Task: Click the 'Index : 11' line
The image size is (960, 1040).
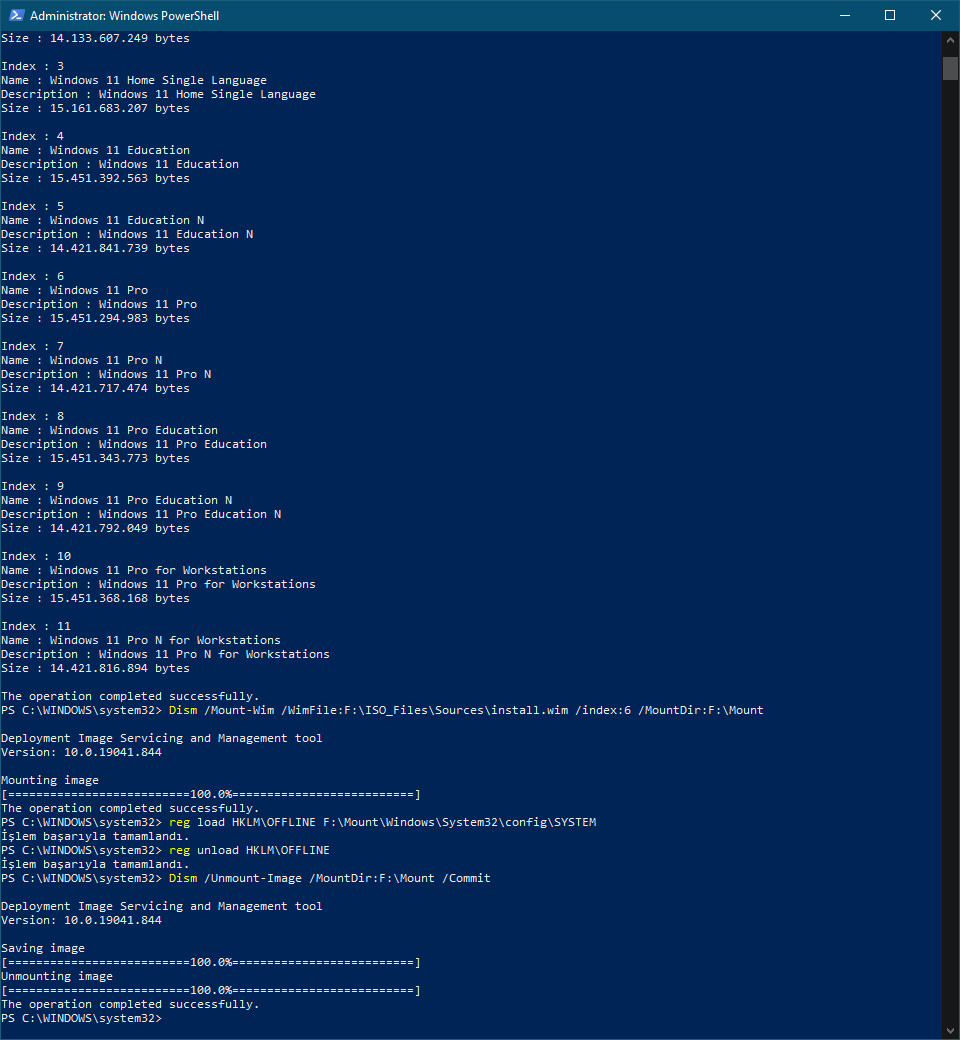Action: (x=36, y=626)
